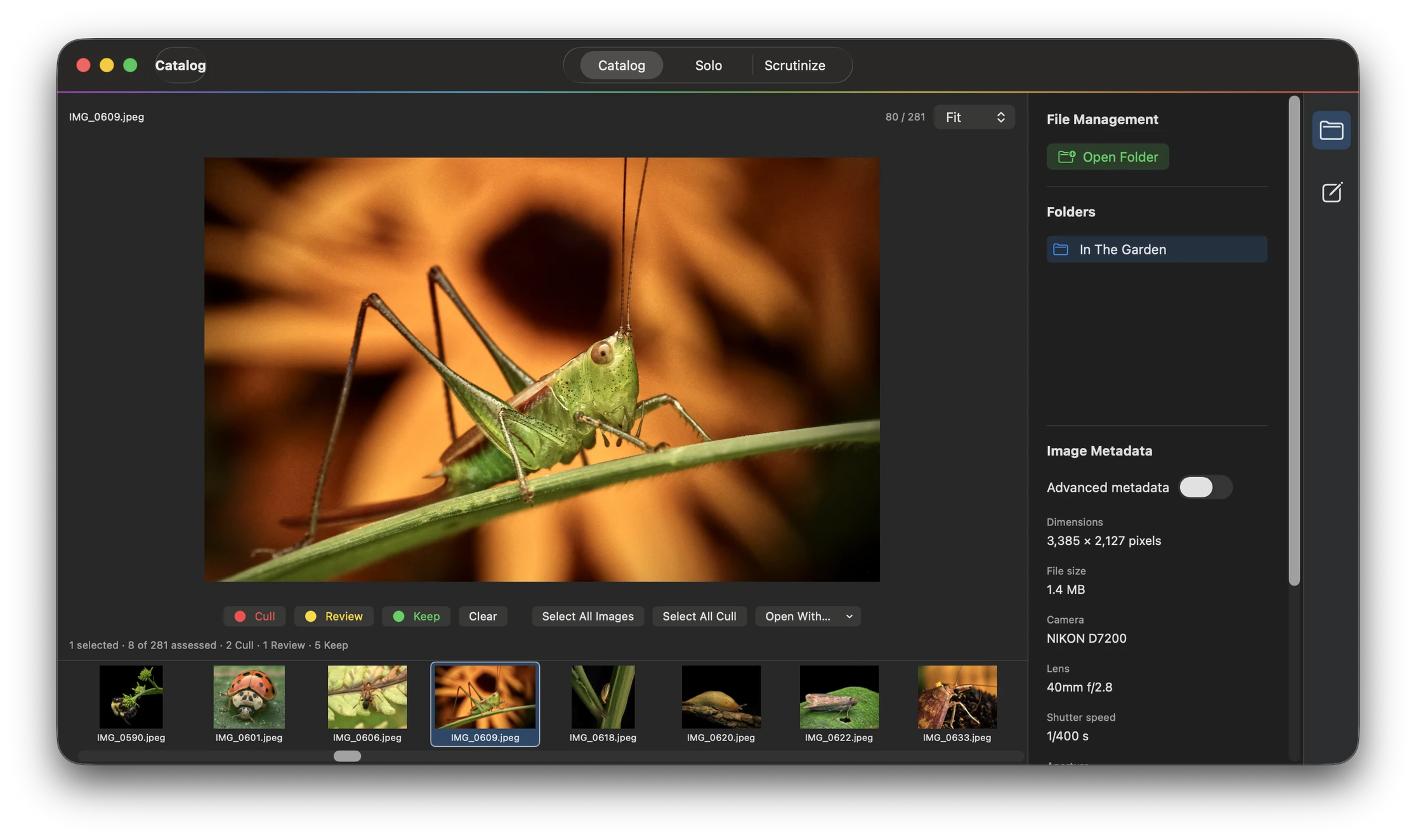Open the edit notes sidebar icon
Screen dimensions: 1416x840
pos(1331,192)
